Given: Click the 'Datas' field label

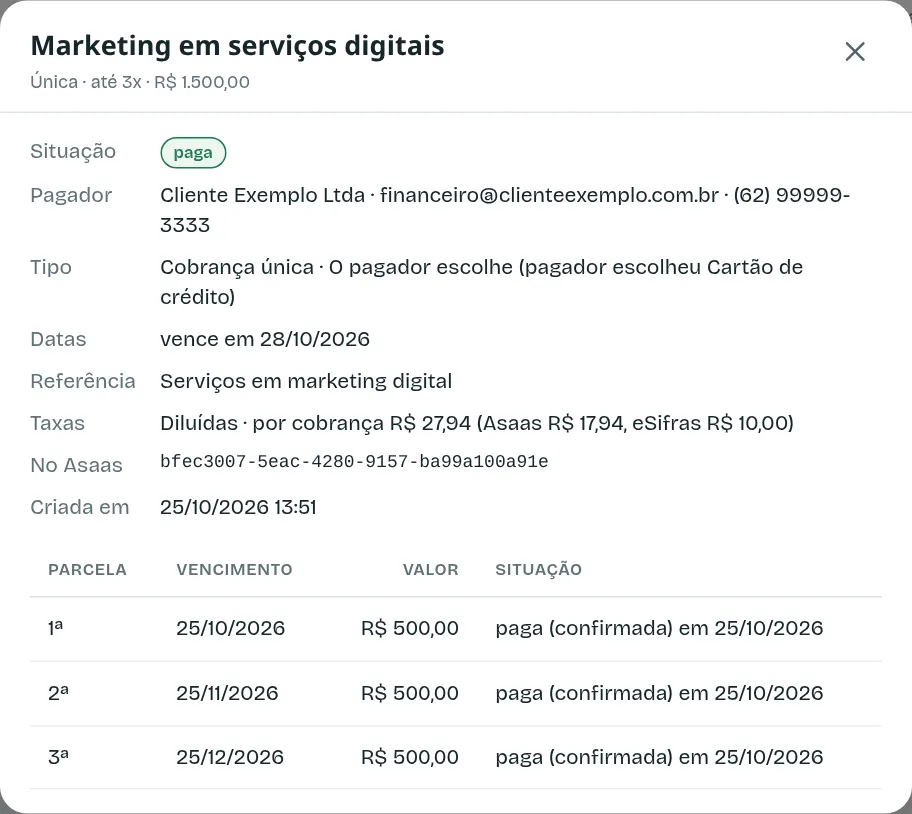Looking at the screenshot, I should 58,340.
